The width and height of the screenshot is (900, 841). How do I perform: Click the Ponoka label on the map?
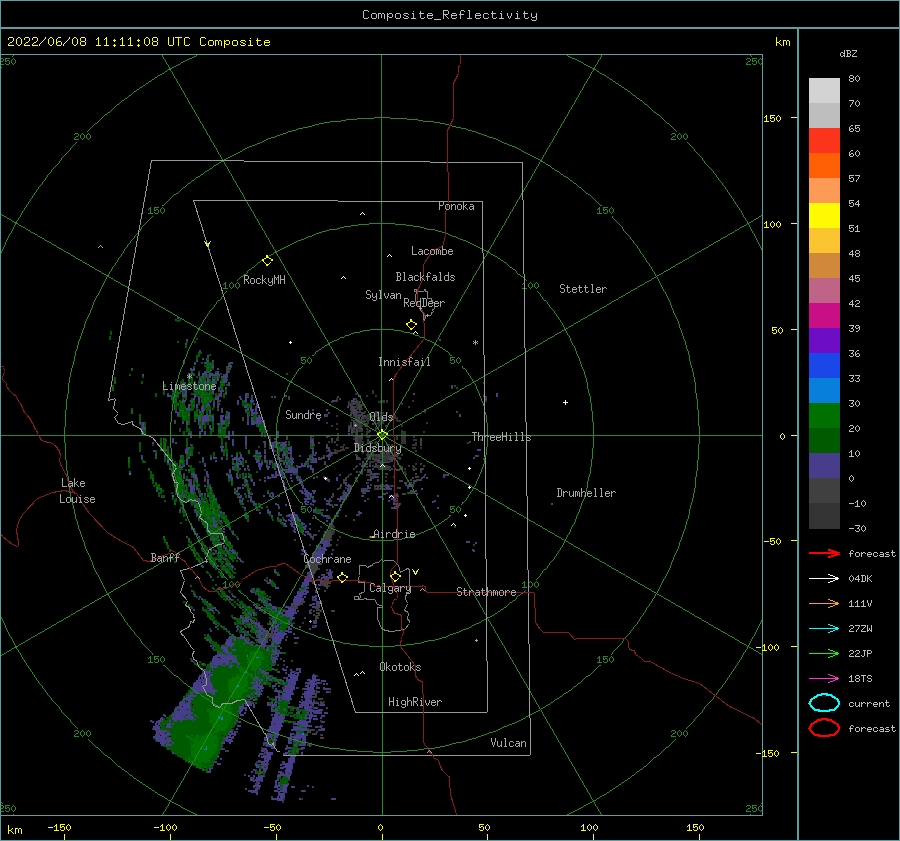456,206
